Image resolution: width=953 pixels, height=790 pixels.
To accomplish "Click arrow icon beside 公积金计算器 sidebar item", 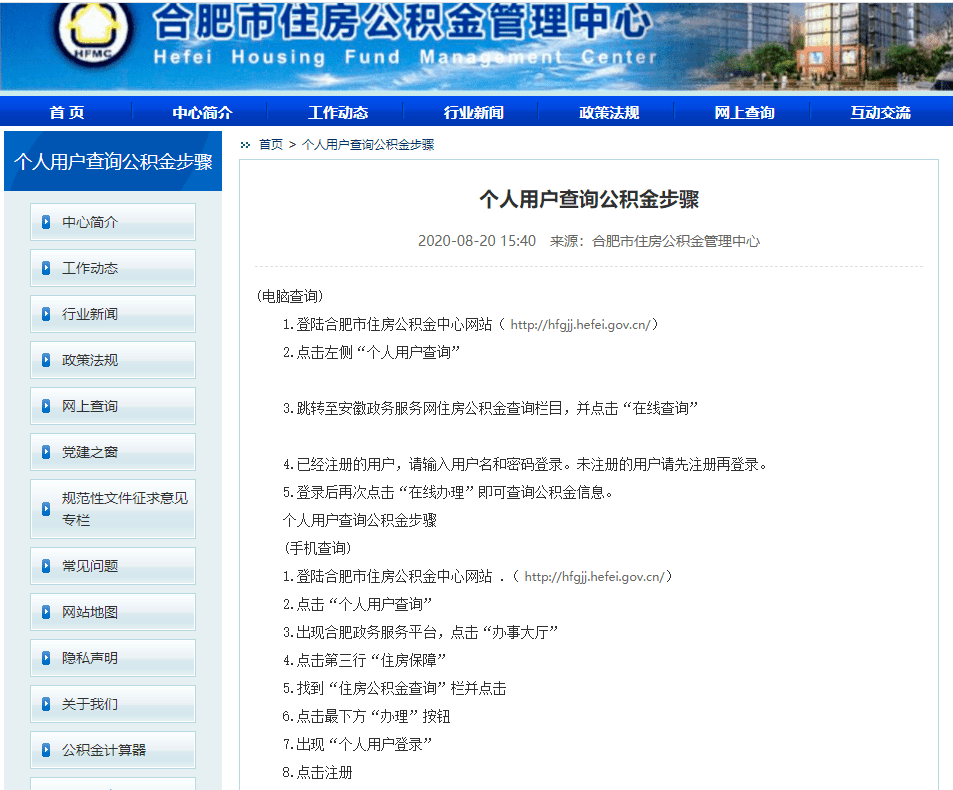I will [46, 750].
